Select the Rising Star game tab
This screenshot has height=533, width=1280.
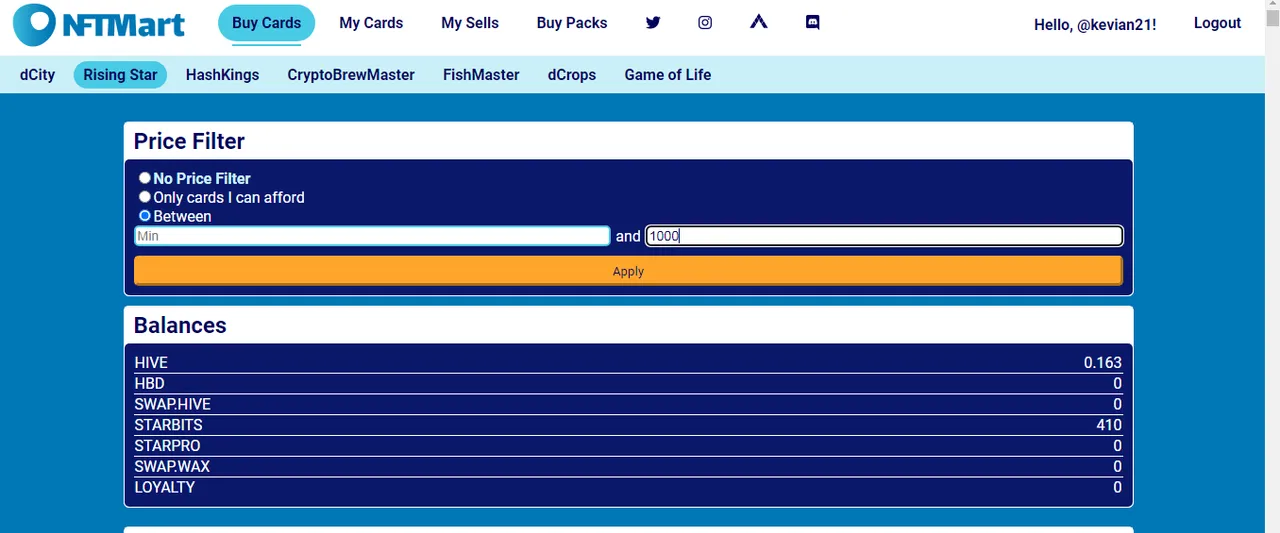point(120,75)
